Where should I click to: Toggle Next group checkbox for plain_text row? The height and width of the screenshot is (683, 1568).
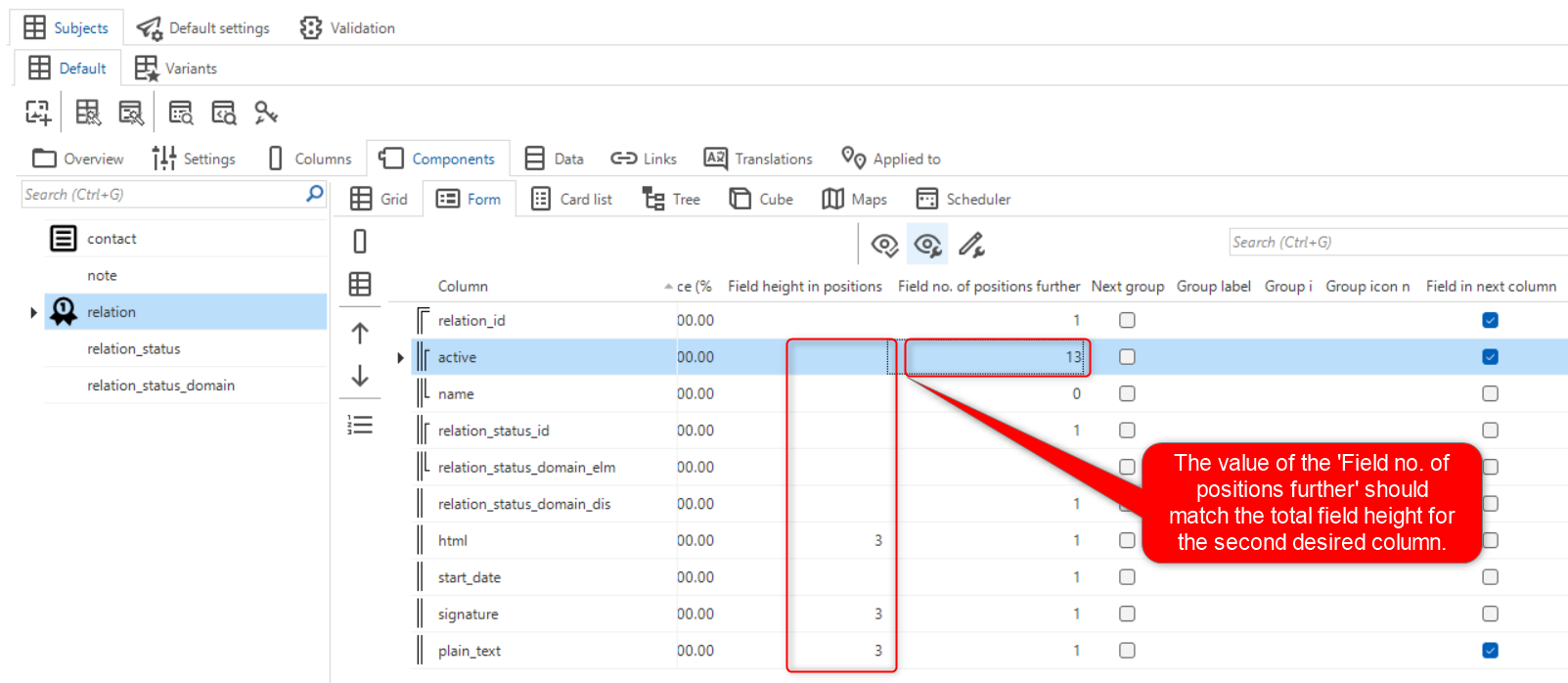tap(1127, 651)
